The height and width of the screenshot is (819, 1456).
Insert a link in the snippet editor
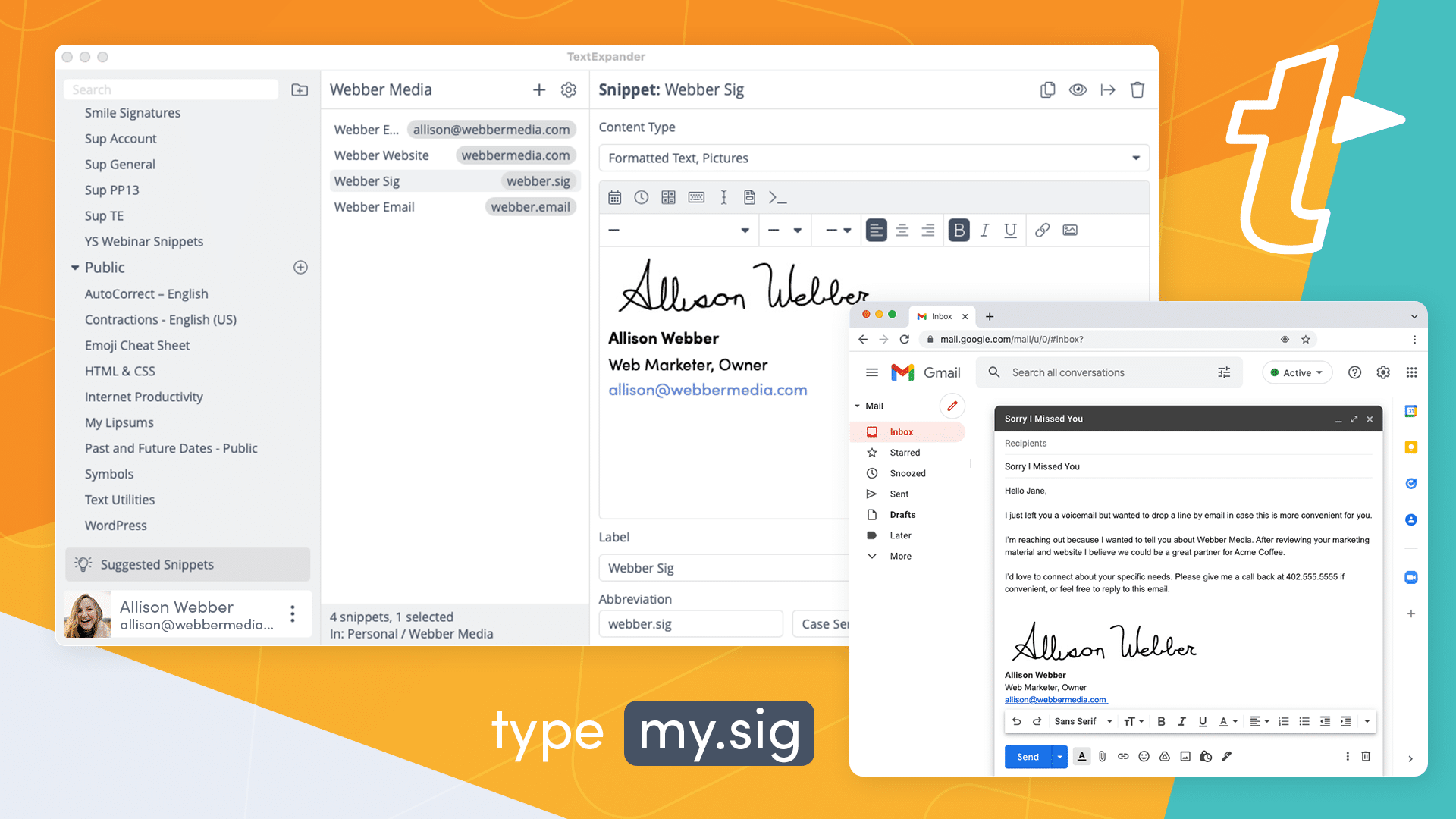point(1043,230)
